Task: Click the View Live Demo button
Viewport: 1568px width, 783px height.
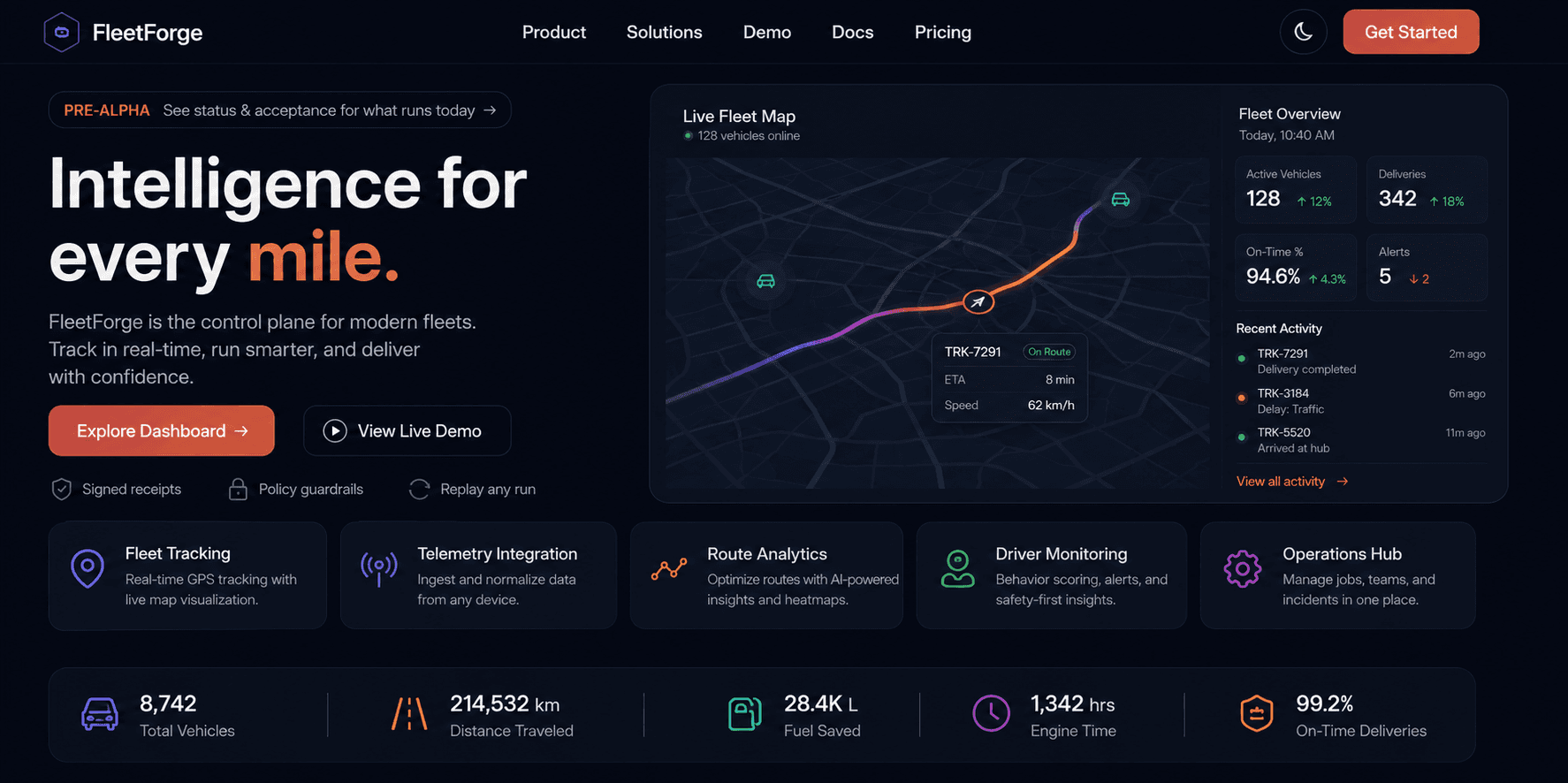Action: [x=407, y=430]
